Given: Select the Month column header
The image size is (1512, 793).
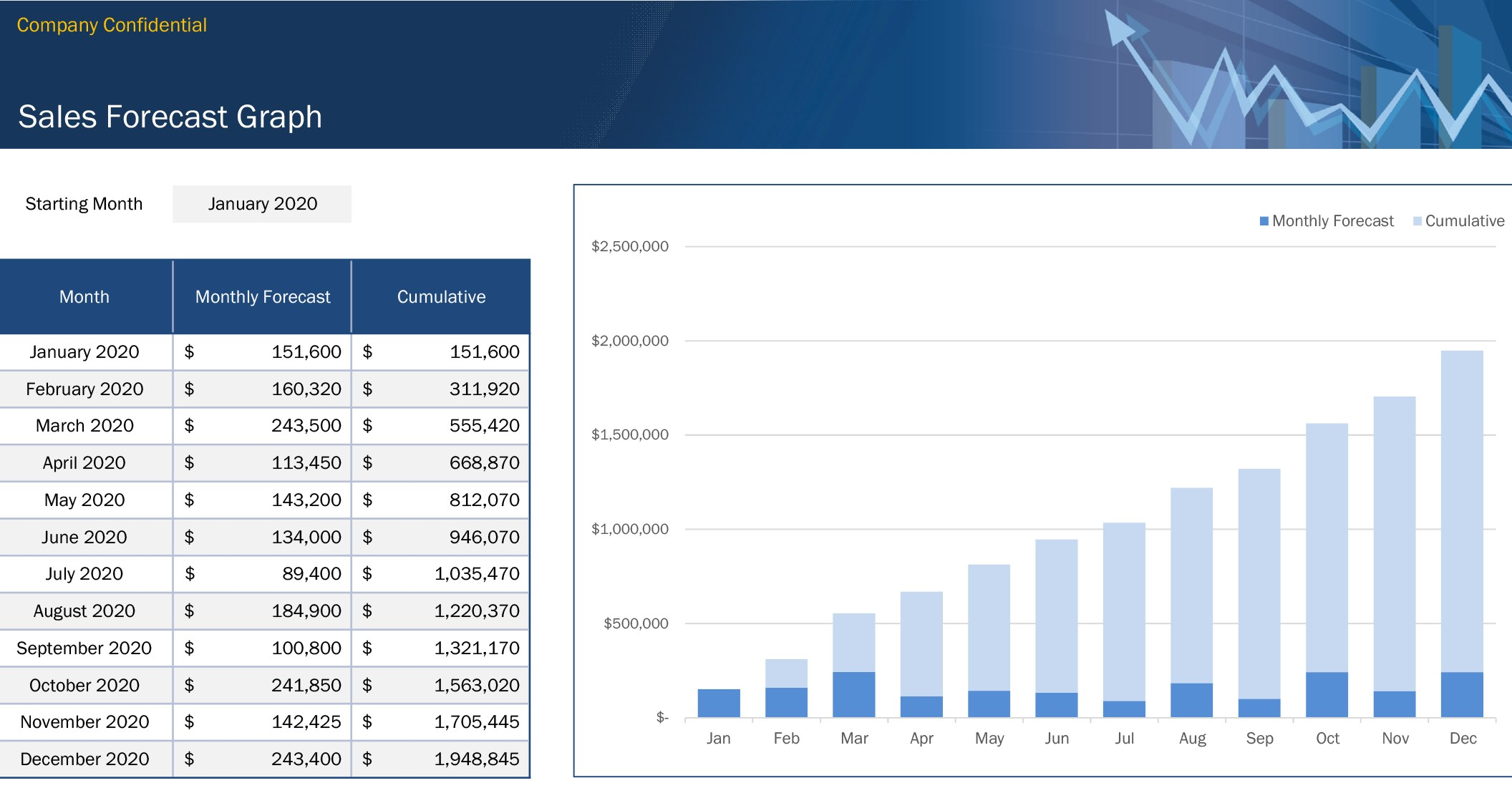Looking at the screenshot, I should [x=84, y=296].
